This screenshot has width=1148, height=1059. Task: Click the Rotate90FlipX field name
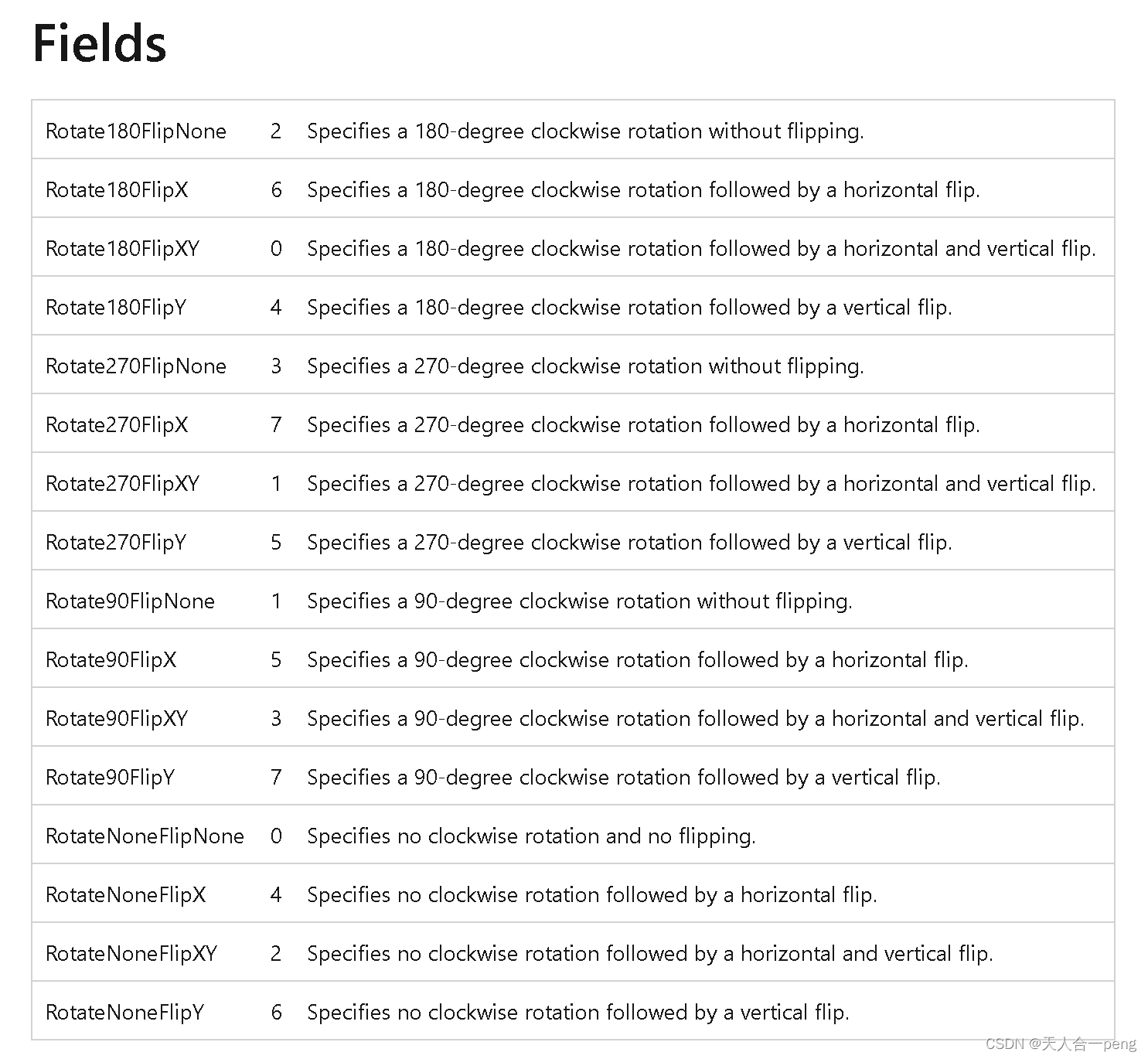pos(111,659)
